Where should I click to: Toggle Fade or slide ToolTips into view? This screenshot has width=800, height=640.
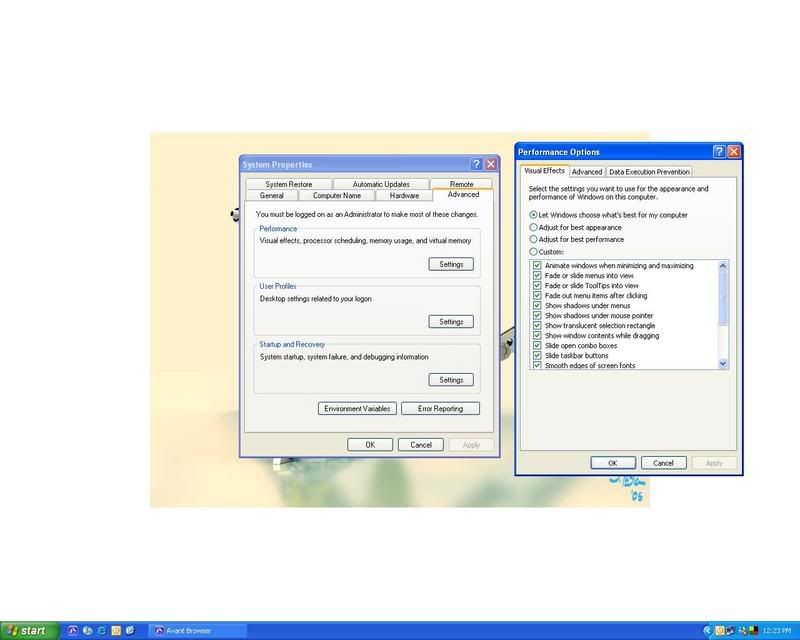[537, 285]
